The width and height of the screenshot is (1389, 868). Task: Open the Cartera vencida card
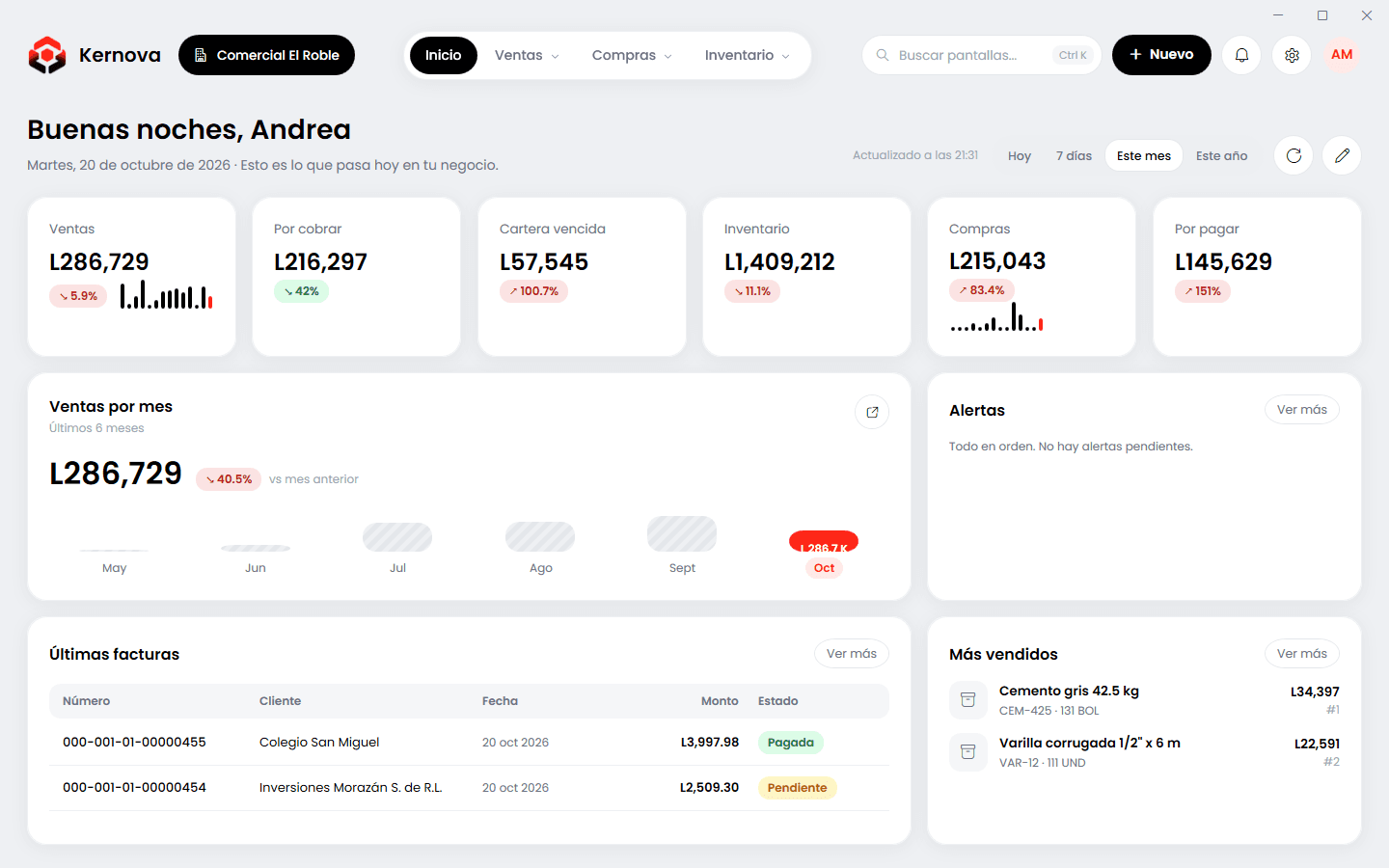click(582, 277)
